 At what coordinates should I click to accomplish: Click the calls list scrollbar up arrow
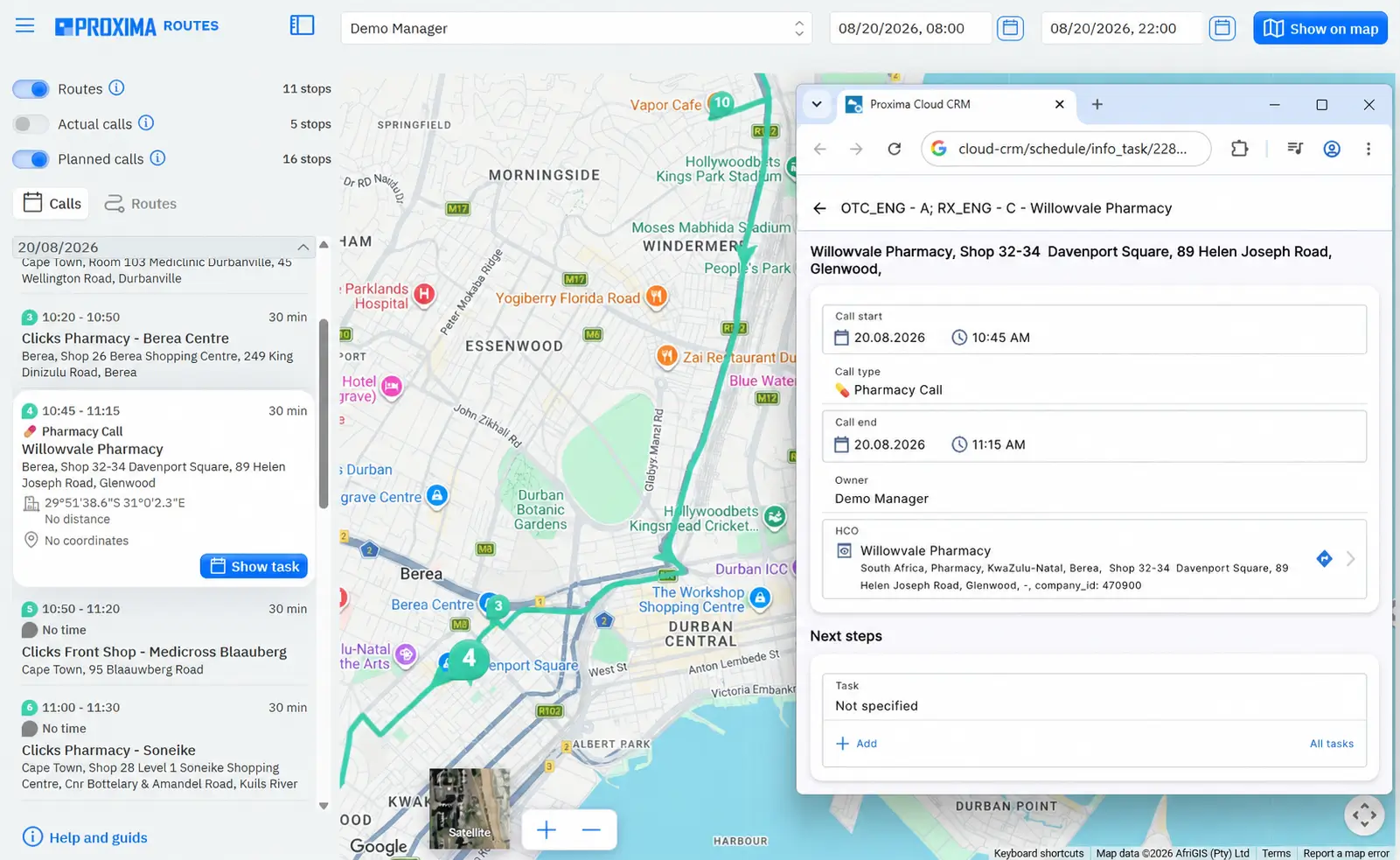point(324,245)
